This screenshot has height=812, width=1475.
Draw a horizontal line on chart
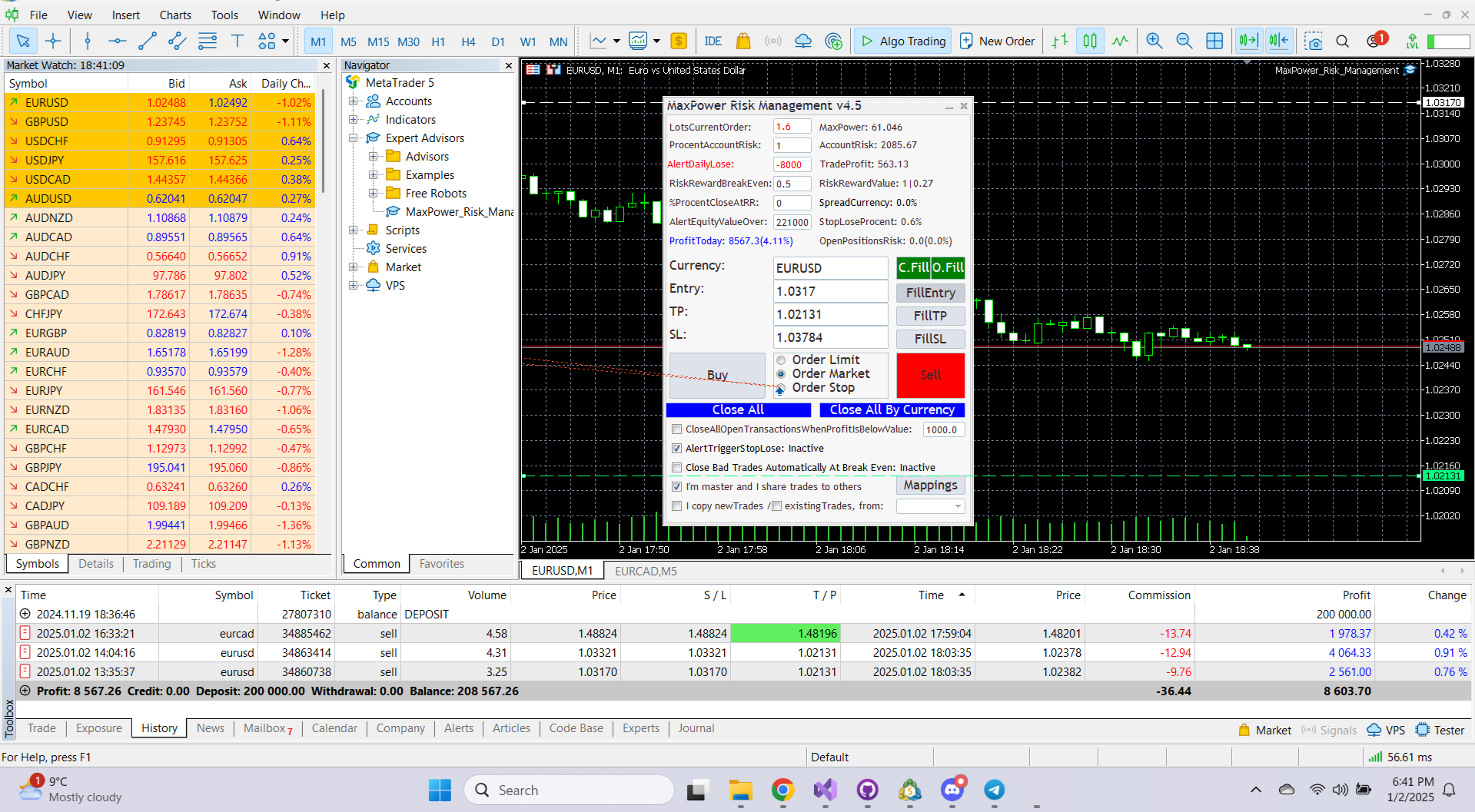click(117, 41)
